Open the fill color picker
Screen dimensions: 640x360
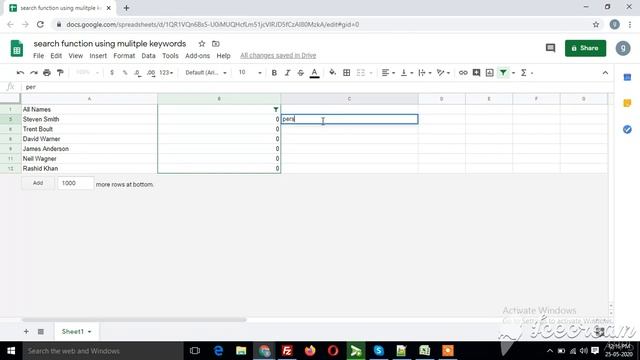coord(332,73)
